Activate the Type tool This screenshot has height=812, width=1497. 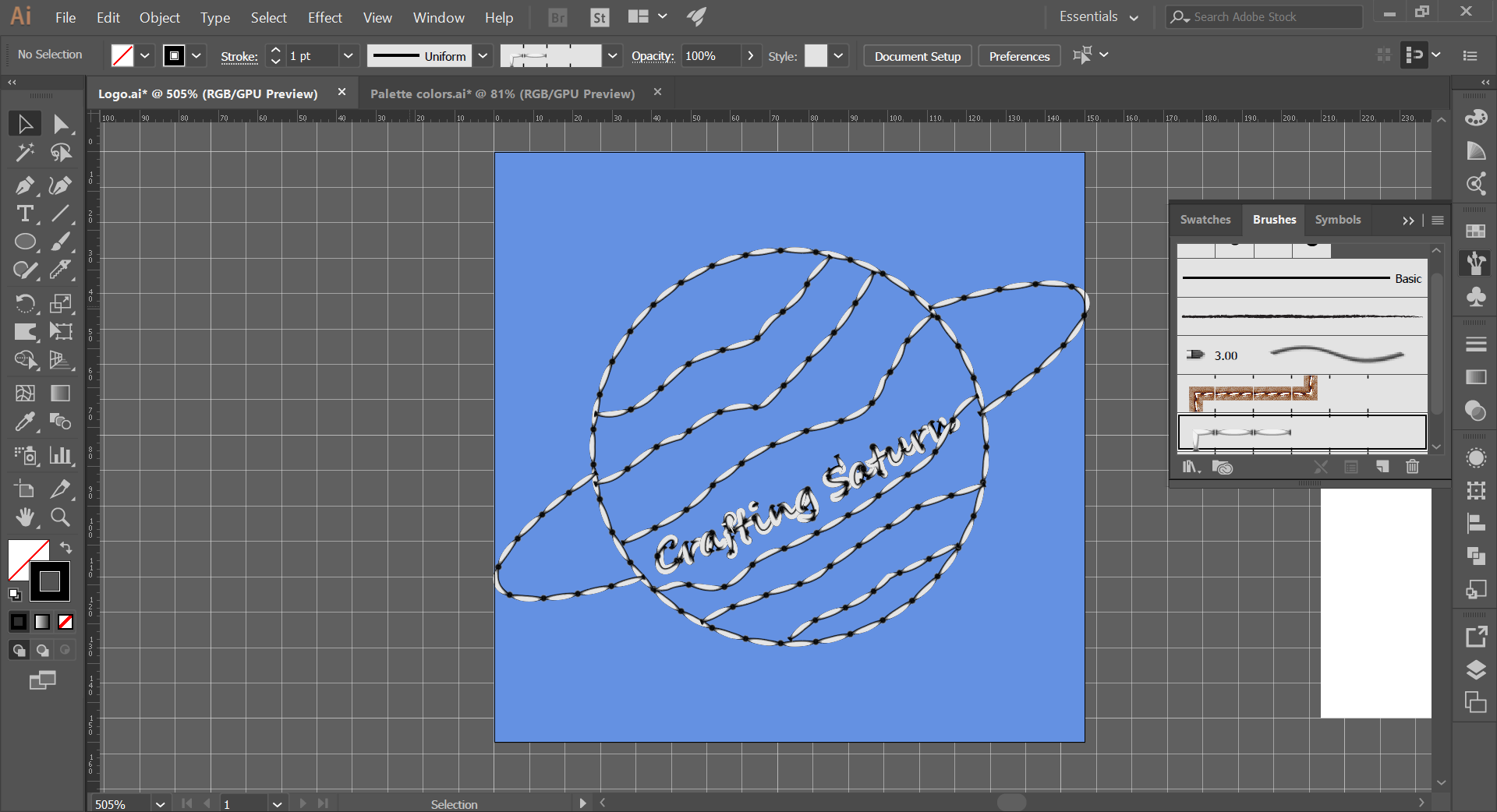25,214
